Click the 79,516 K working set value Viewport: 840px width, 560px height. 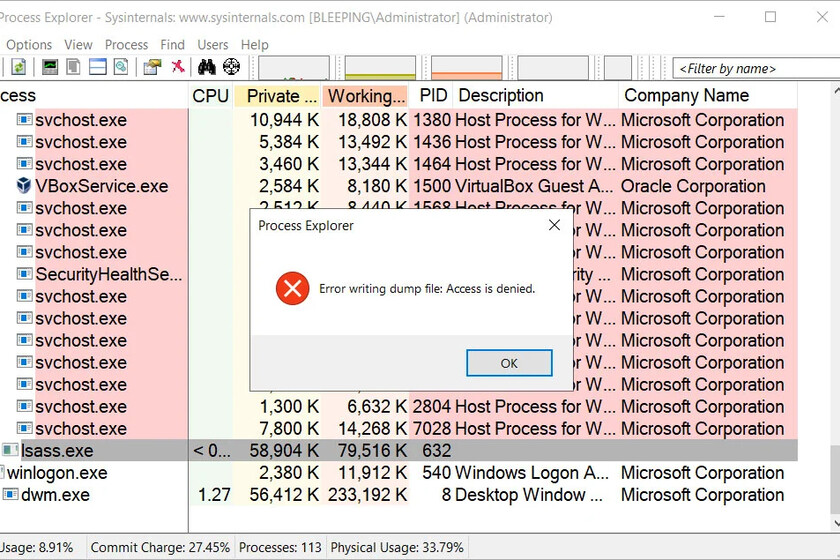pyautogui.click(x=372, y=451)
